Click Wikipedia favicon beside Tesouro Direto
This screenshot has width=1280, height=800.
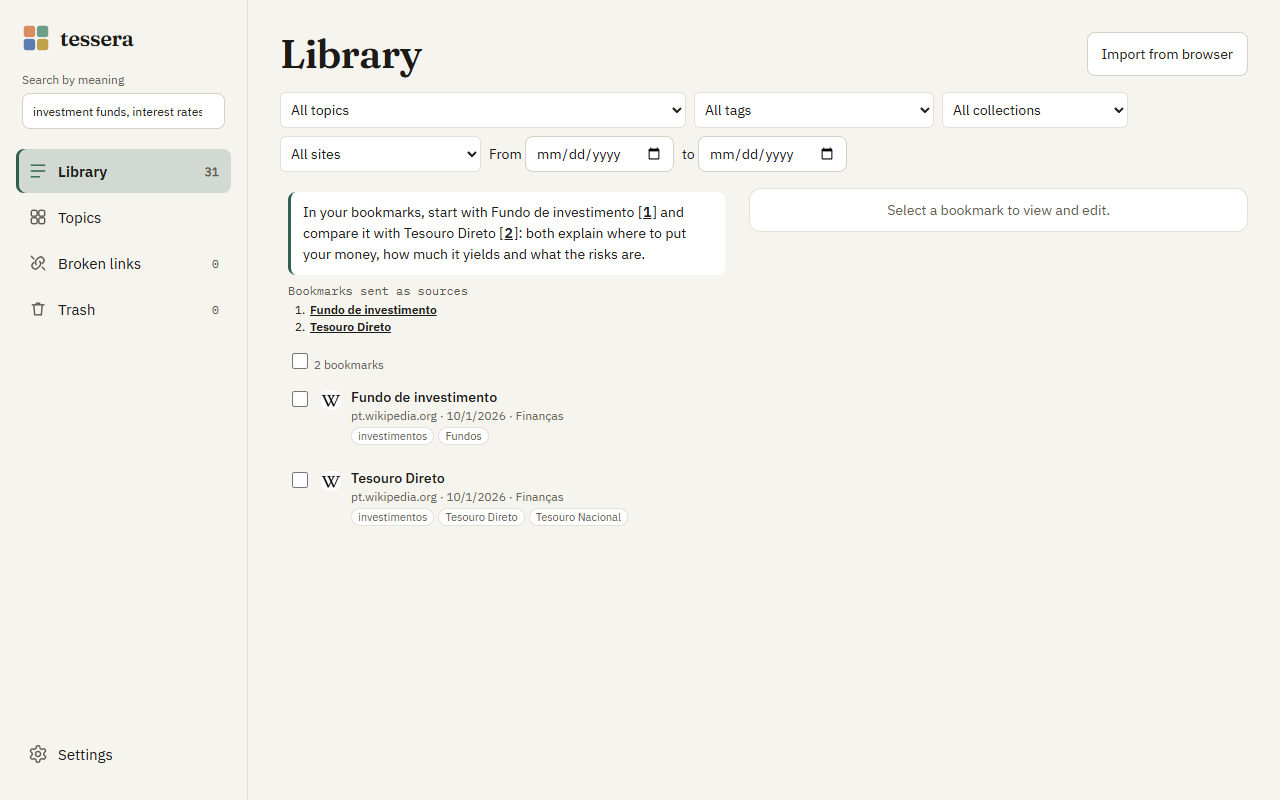coord(331,481)
